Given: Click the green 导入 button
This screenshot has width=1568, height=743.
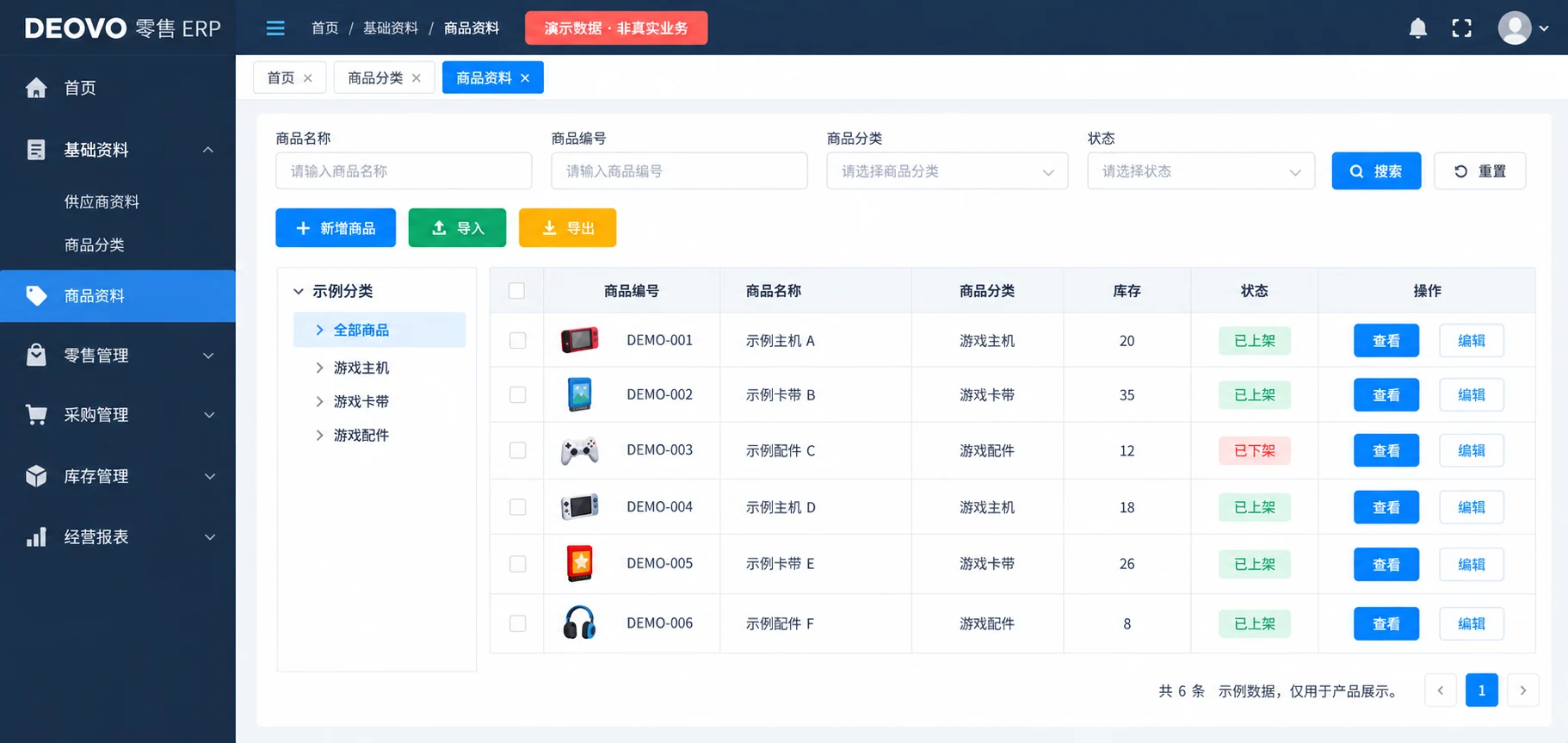Looking at the screenshot, I should coord(457,228).
